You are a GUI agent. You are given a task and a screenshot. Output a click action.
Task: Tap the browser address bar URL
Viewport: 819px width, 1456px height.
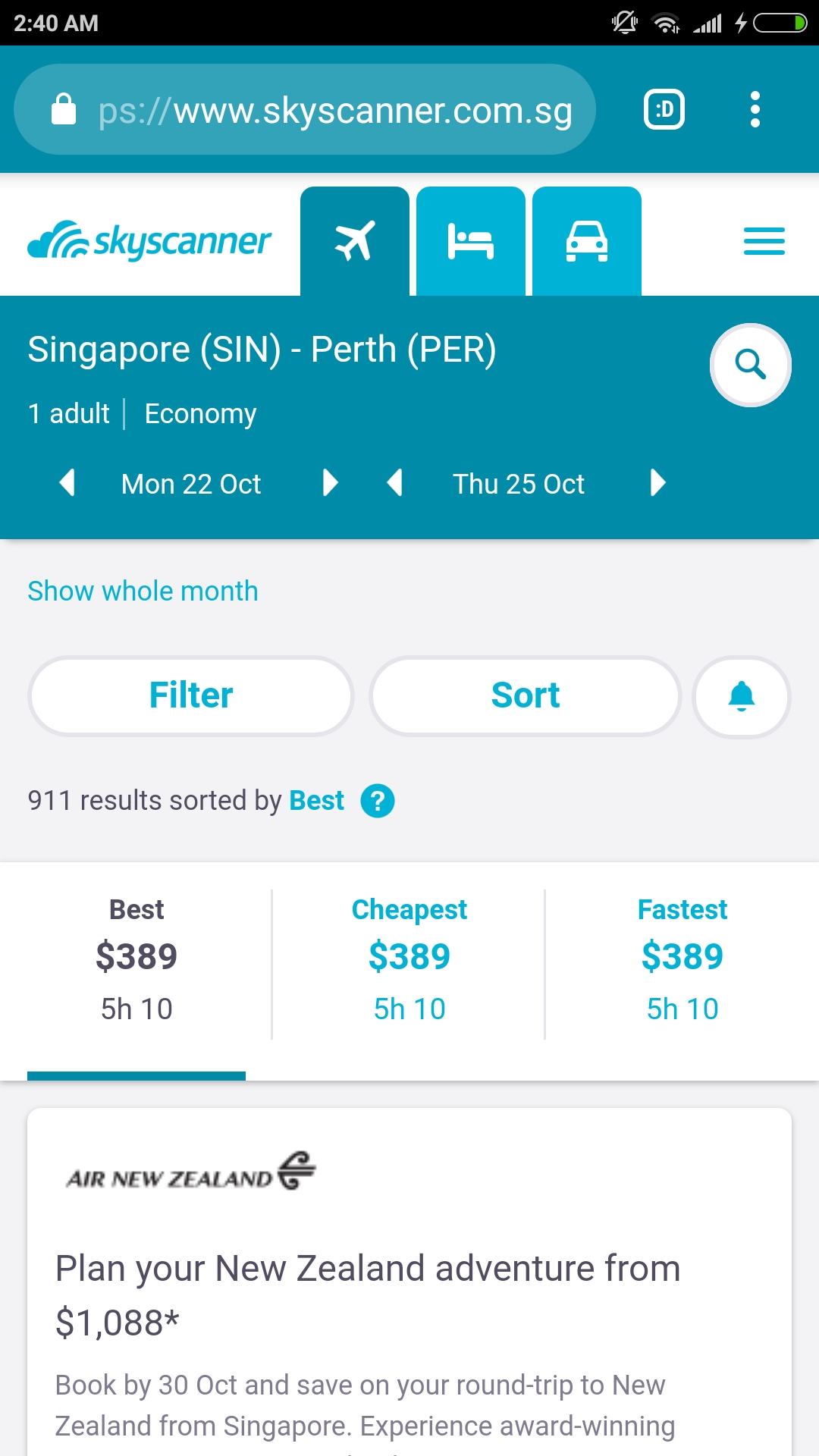pos(334,110)
